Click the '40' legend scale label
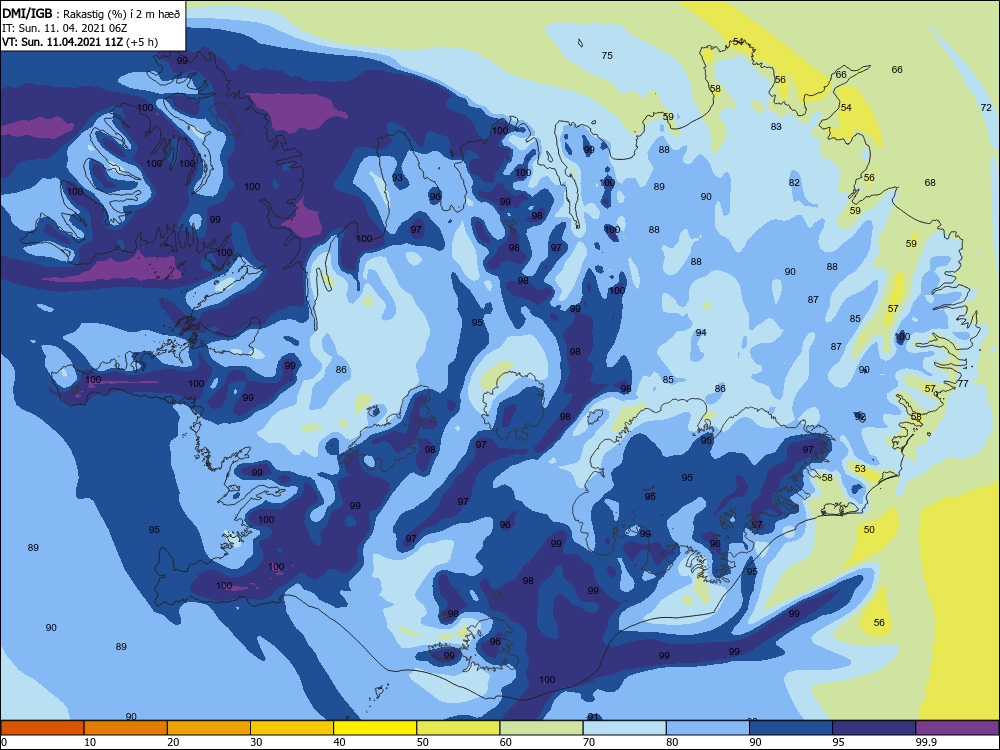Viewport: 1000px width, 750px height. 339,742
